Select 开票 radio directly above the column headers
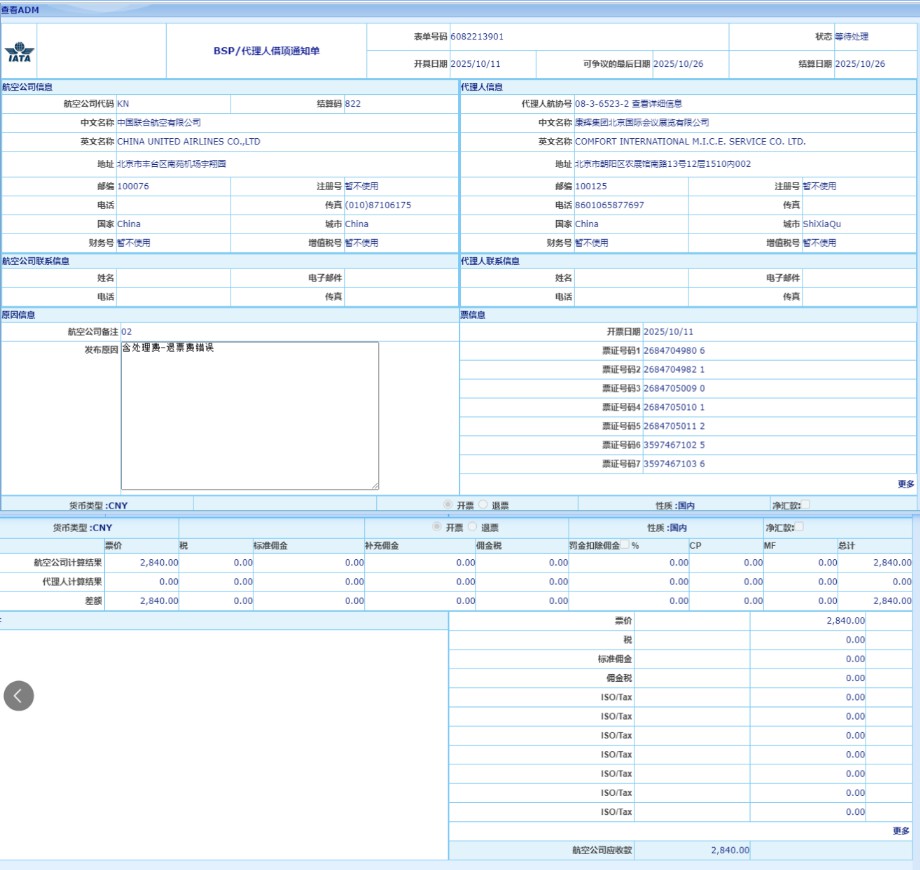The height and width of the screenshot is (870, 920). (436, 527)
